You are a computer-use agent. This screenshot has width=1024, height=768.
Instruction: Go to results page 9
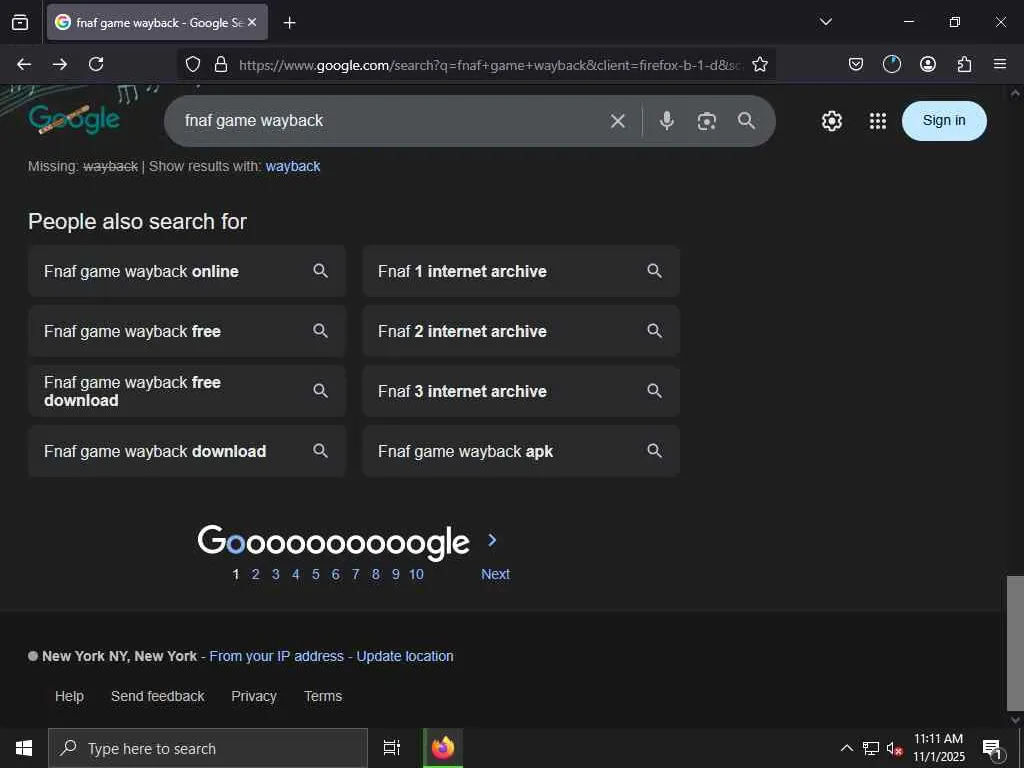coord(396,574)
